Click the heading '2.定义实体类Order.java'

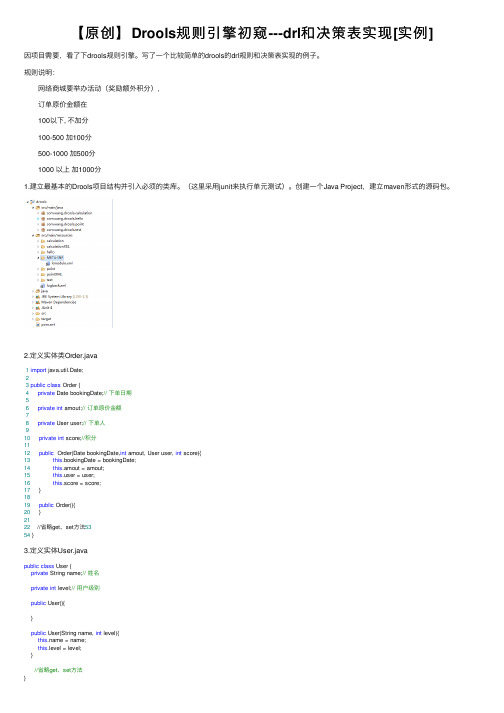pyautogui.click(x=60, y=355)
